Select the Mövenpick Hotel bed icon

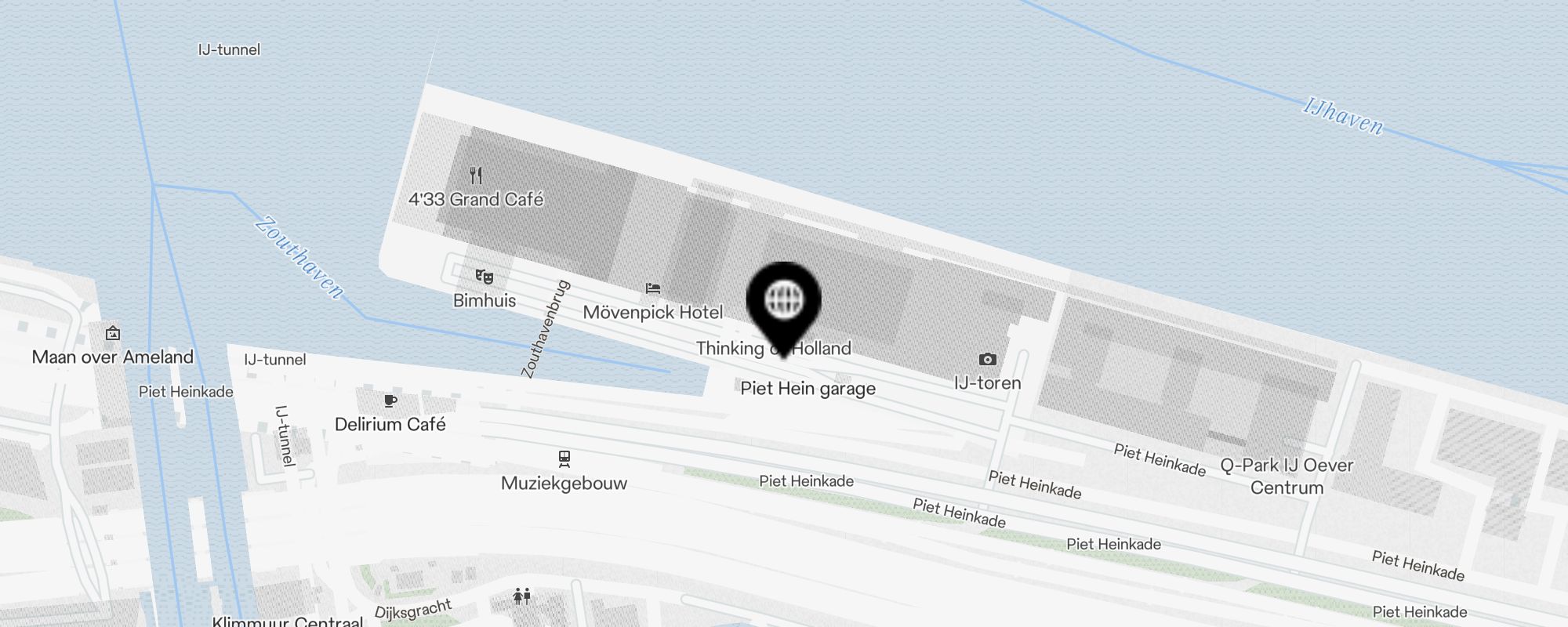click(x=653, y=288)
